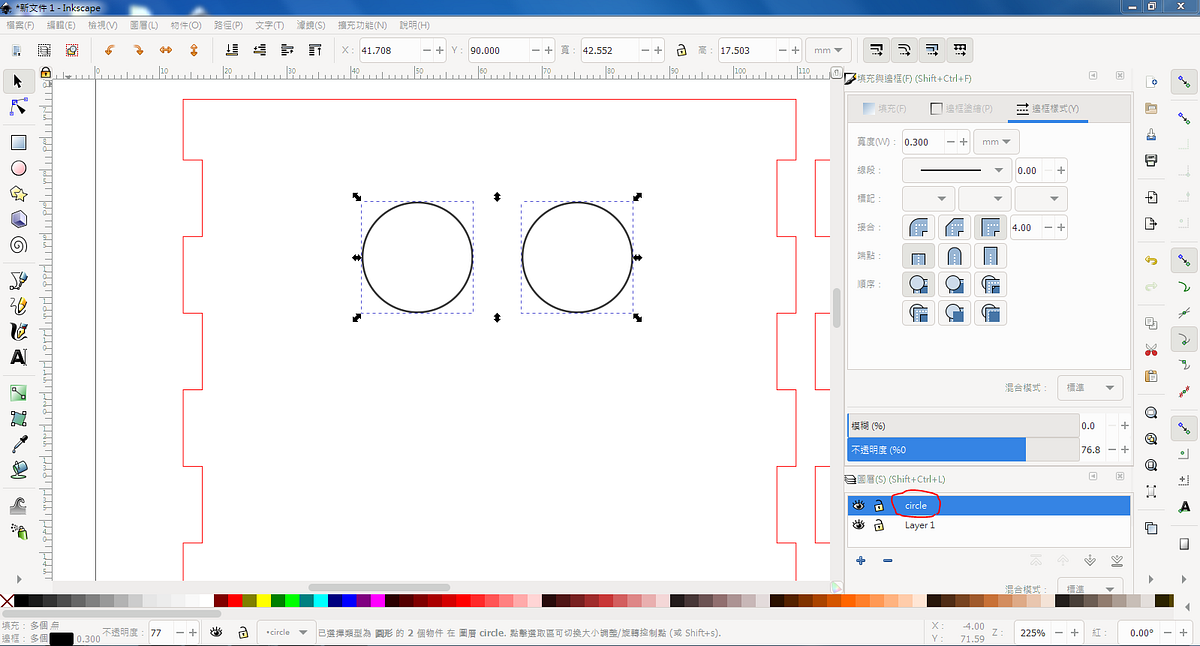Image resolution: width=1200 pixels, height=646 pixels.
Task: Select the Selector arrow tool
Action: click(18, 82)
